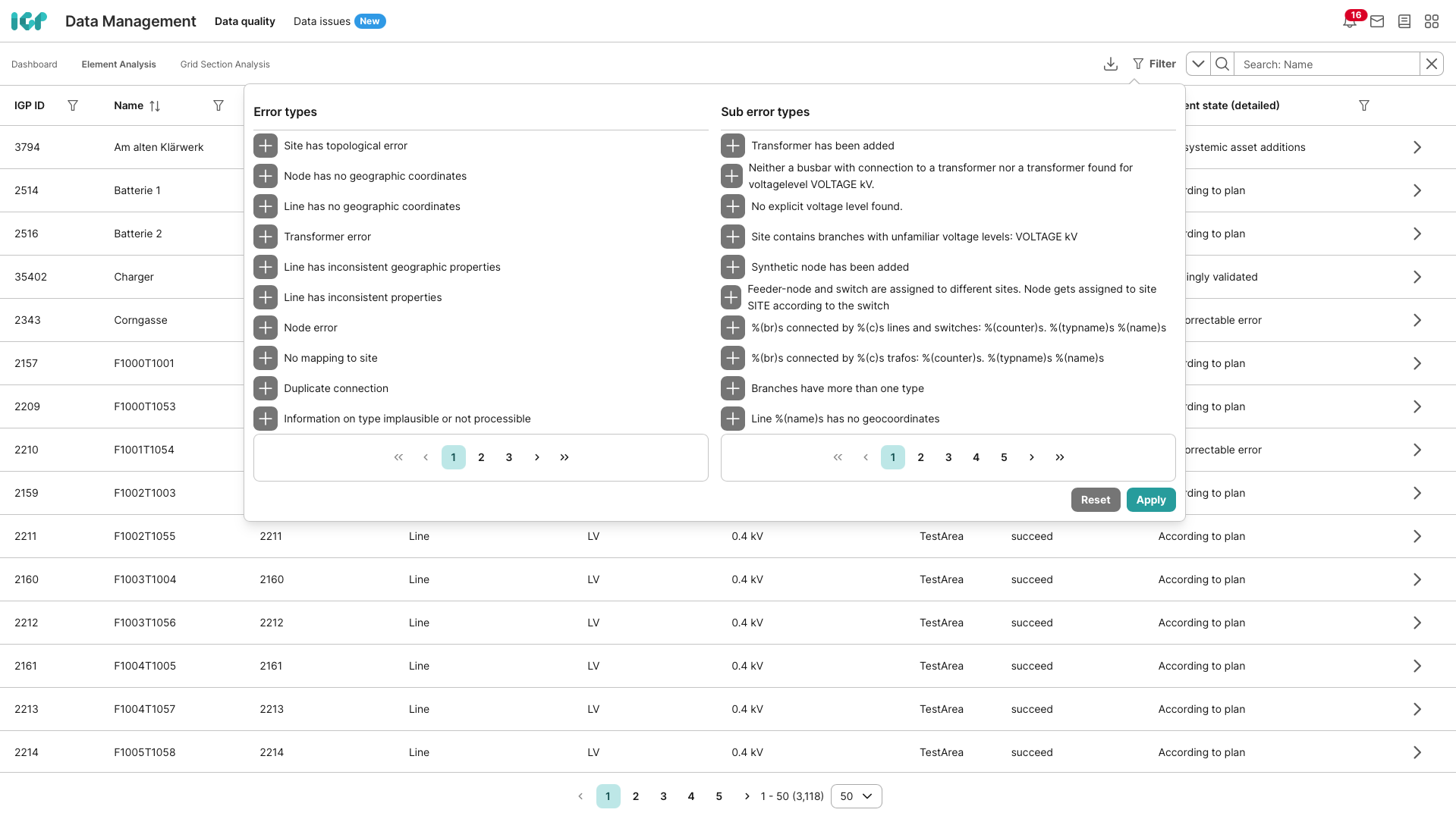Click the search magnifier icon
This screenshot has height=819, width=1456.
[x=1222, y=64]
